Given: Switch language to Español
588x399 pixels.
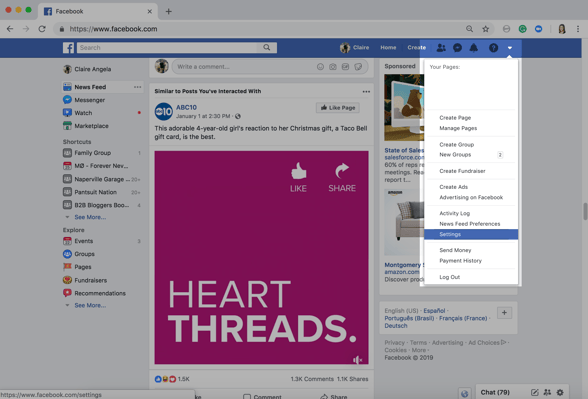Looking at the screenshot, I should pos(434,310).
